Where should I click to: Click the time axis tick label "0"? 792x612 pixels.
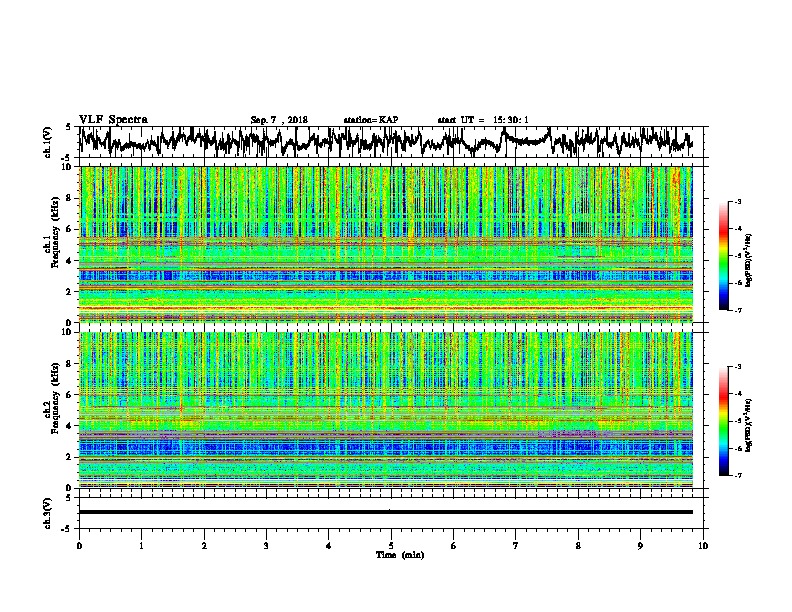[x=79, y=546]
